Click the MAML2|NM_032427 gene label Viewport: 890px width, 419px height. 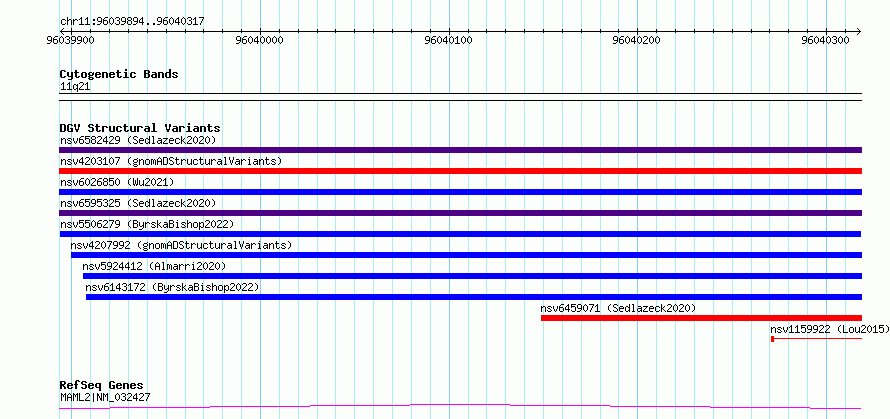(105, 397)
